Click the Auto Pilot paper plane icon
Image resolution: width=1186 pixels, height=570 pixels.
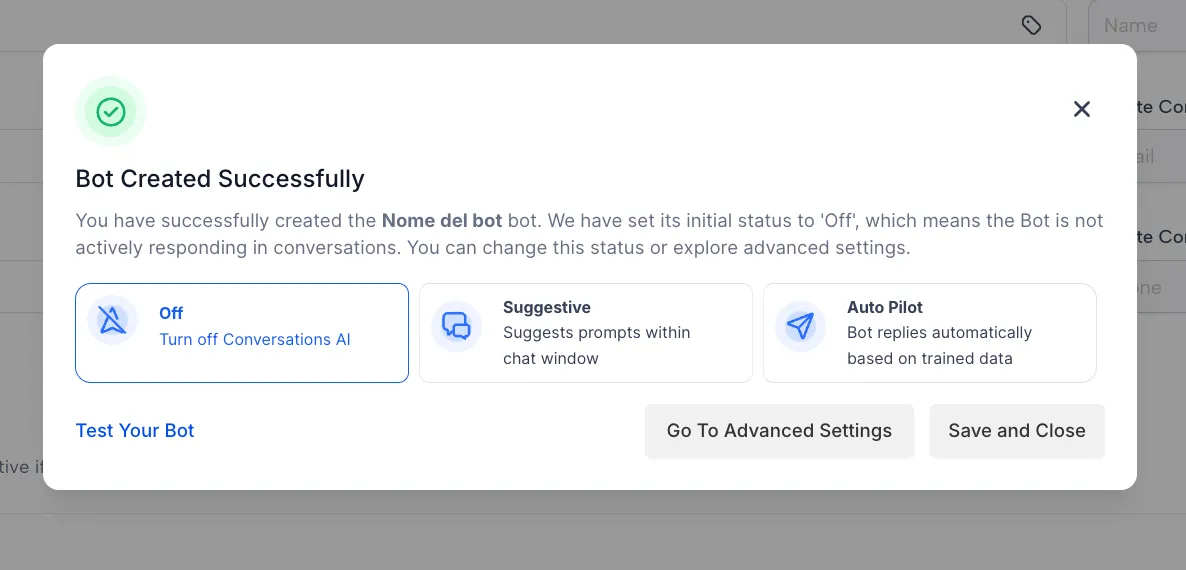coord(800,326)
